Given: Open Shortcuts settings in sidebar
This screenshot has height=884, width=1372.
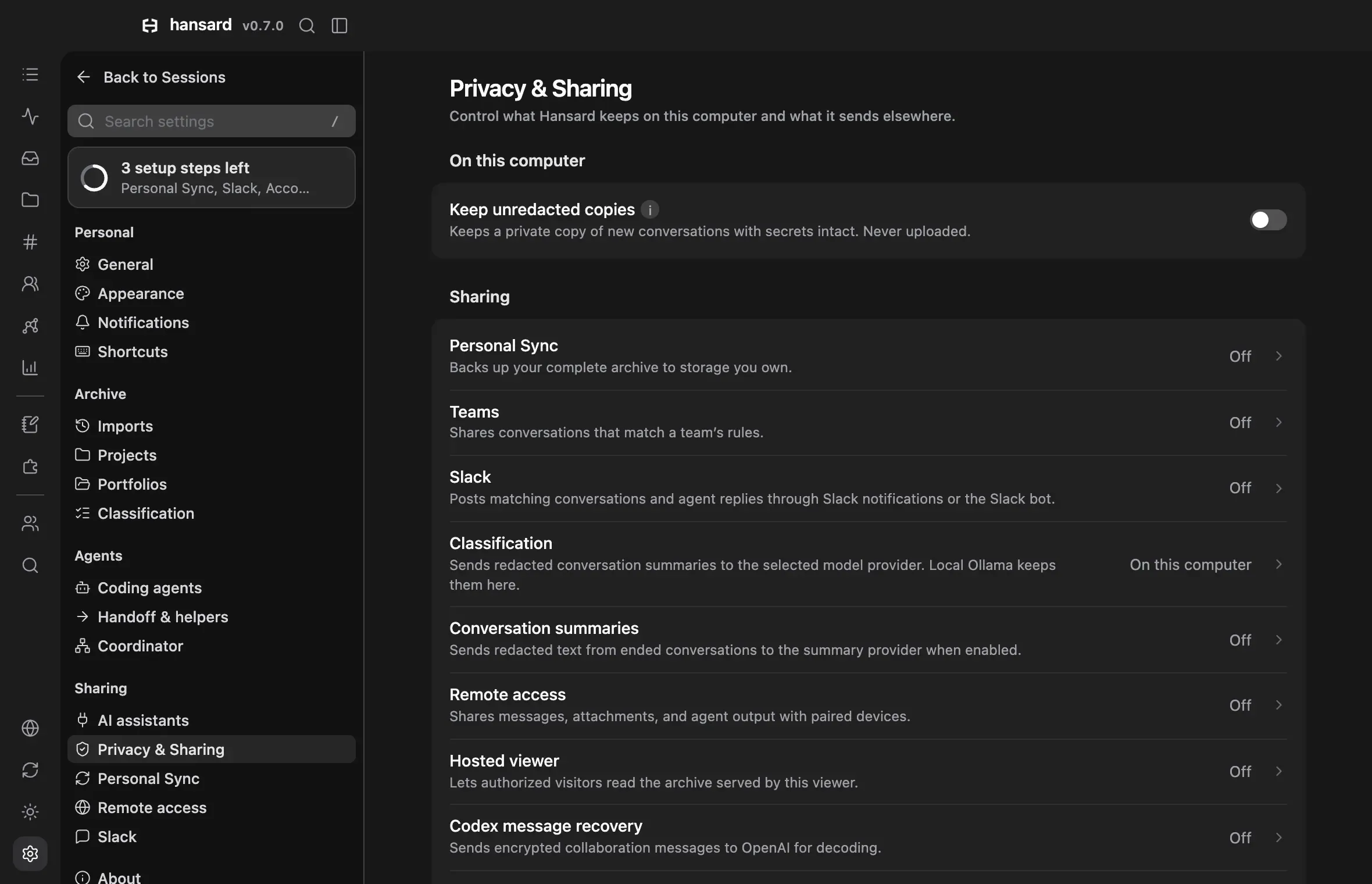Looking at the screenshot, I should click(212, 352).
